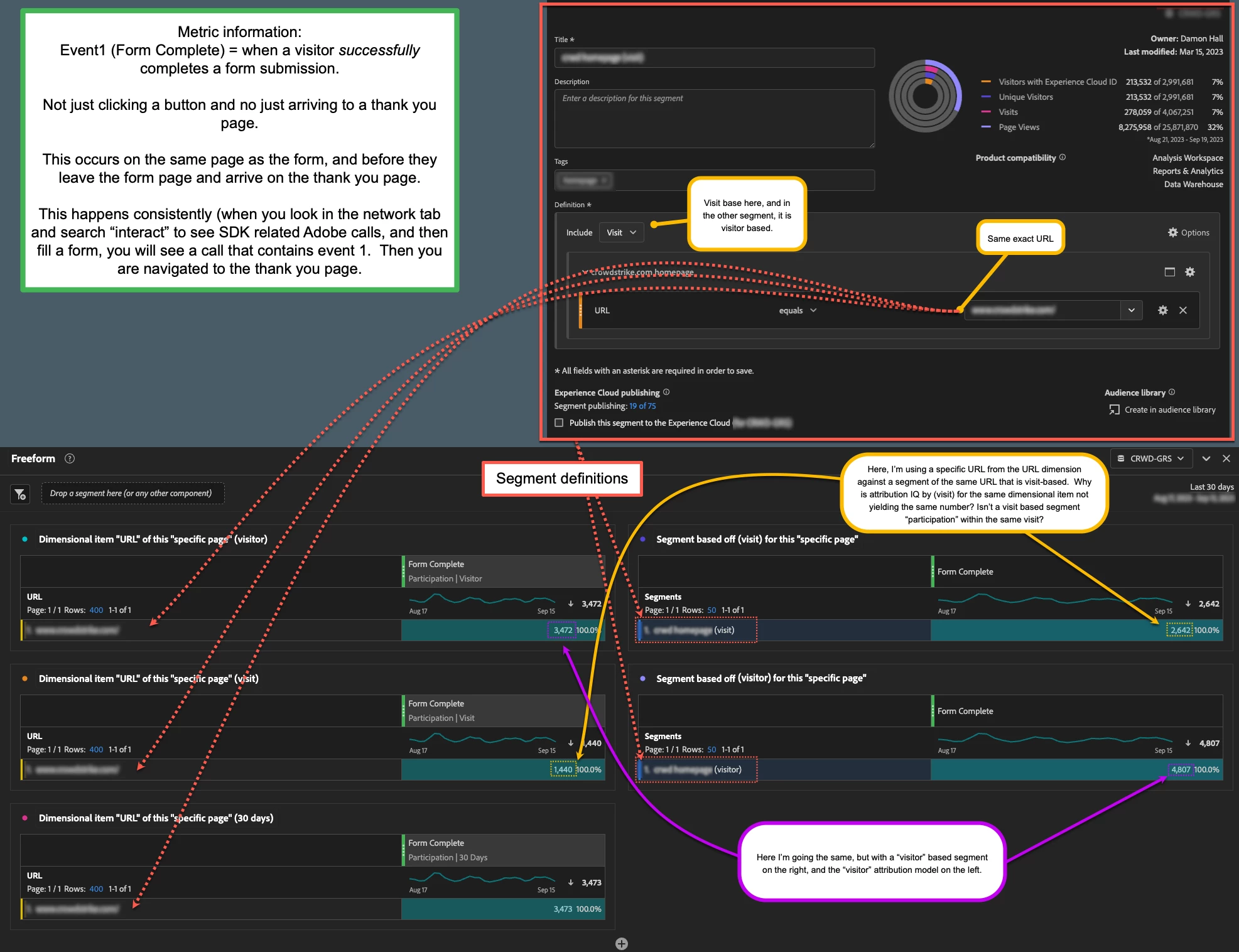Open the Freeform help info icon
Screen dimensions: 1239x952
[70, 458]
